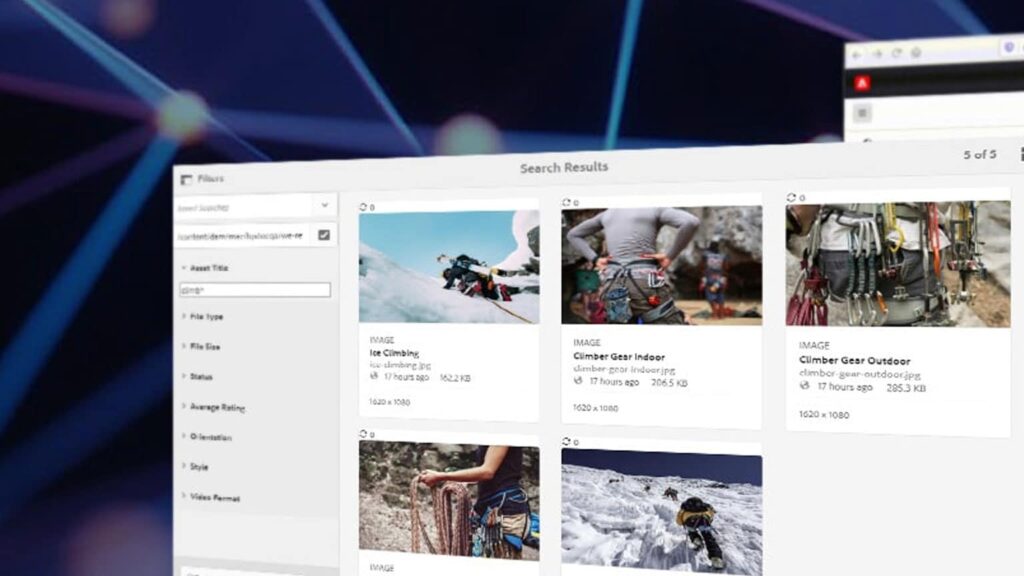Uncheck the content path checkbox

coord(324,235)
